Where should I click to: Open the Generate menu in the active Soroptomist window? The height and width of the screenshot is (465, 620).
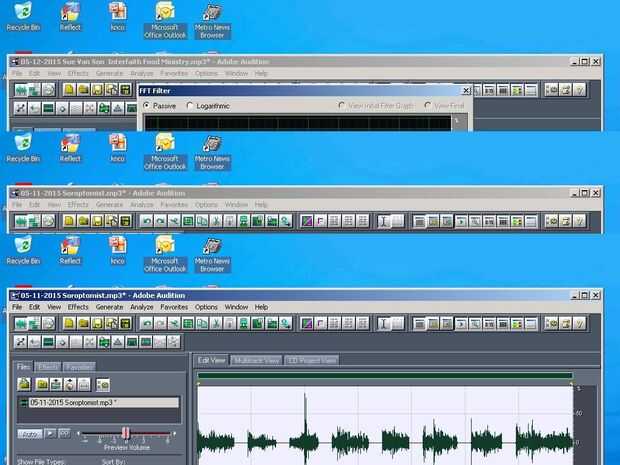[110, 307]
